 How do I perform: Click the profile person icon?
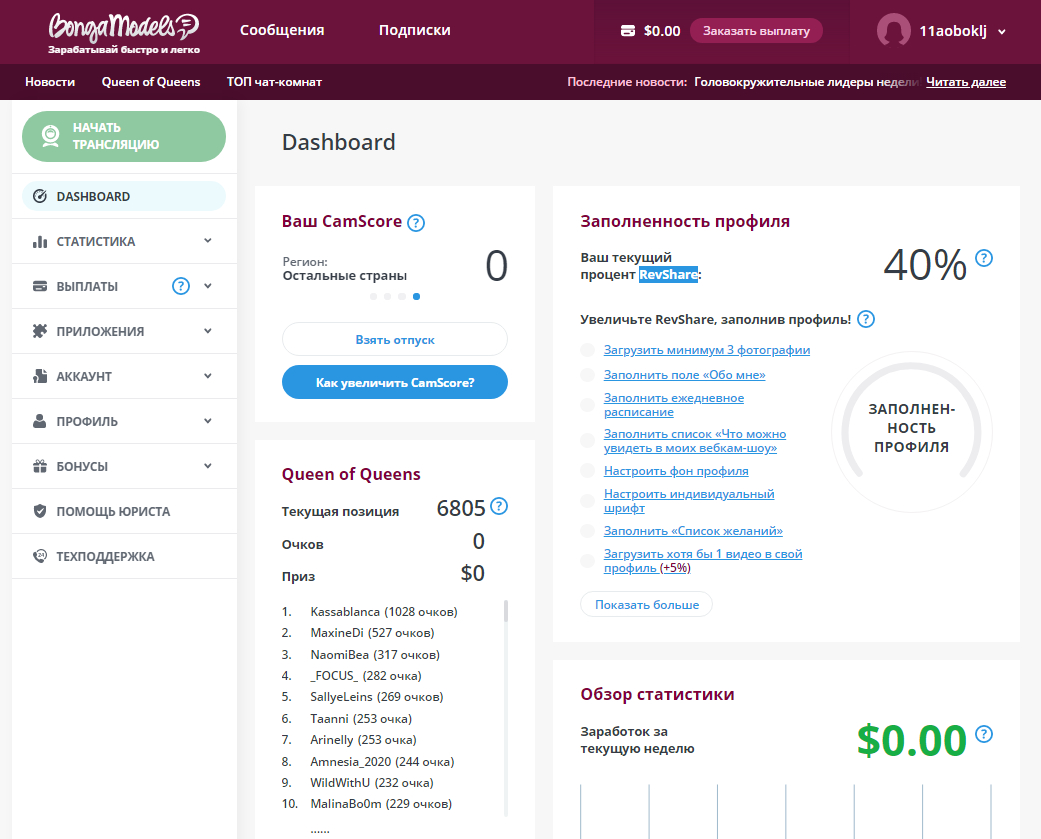pyautogui.click(x=40, y=421)
